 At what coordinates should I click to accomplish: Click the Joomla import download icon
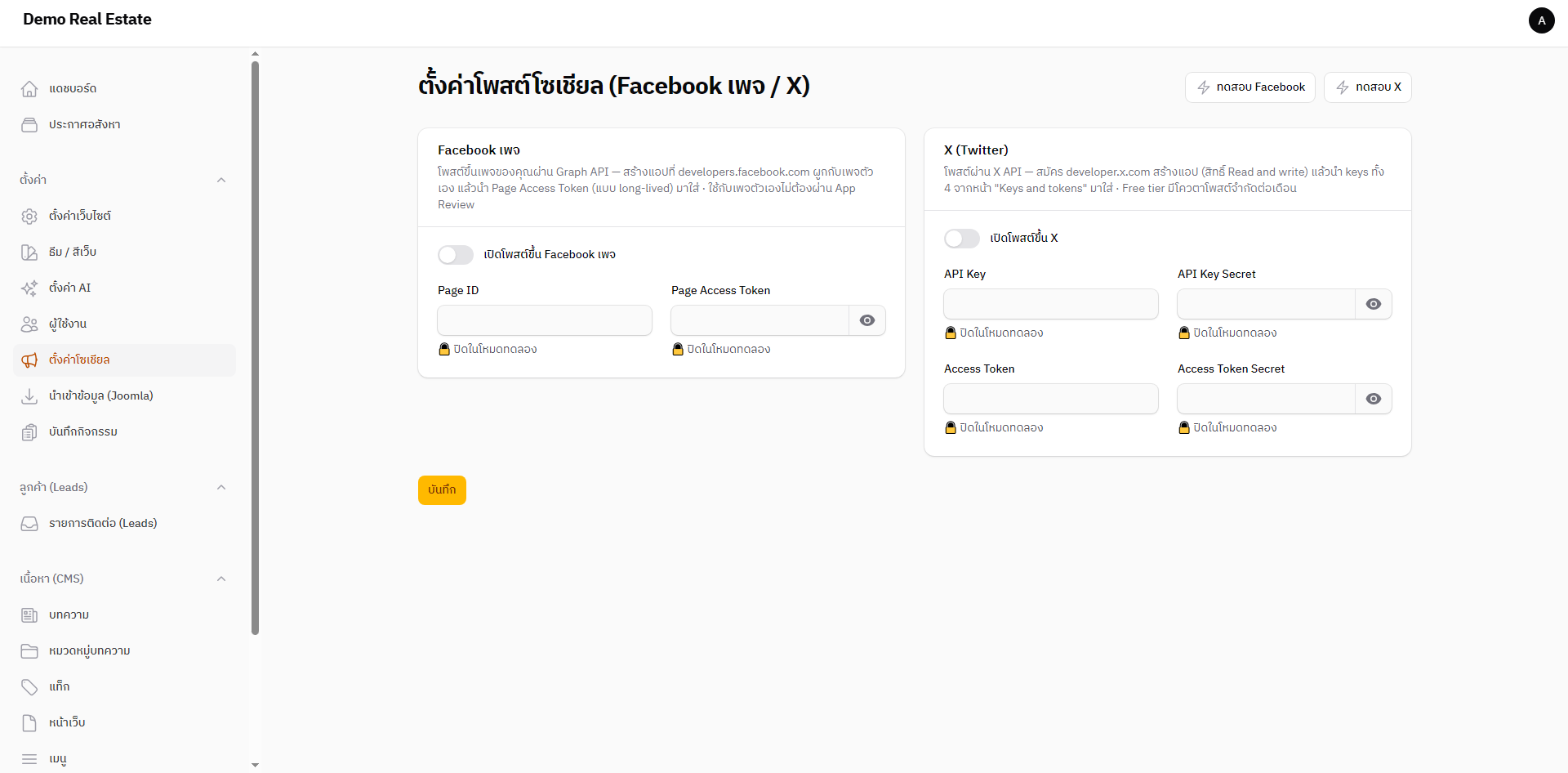click(29, 395)
